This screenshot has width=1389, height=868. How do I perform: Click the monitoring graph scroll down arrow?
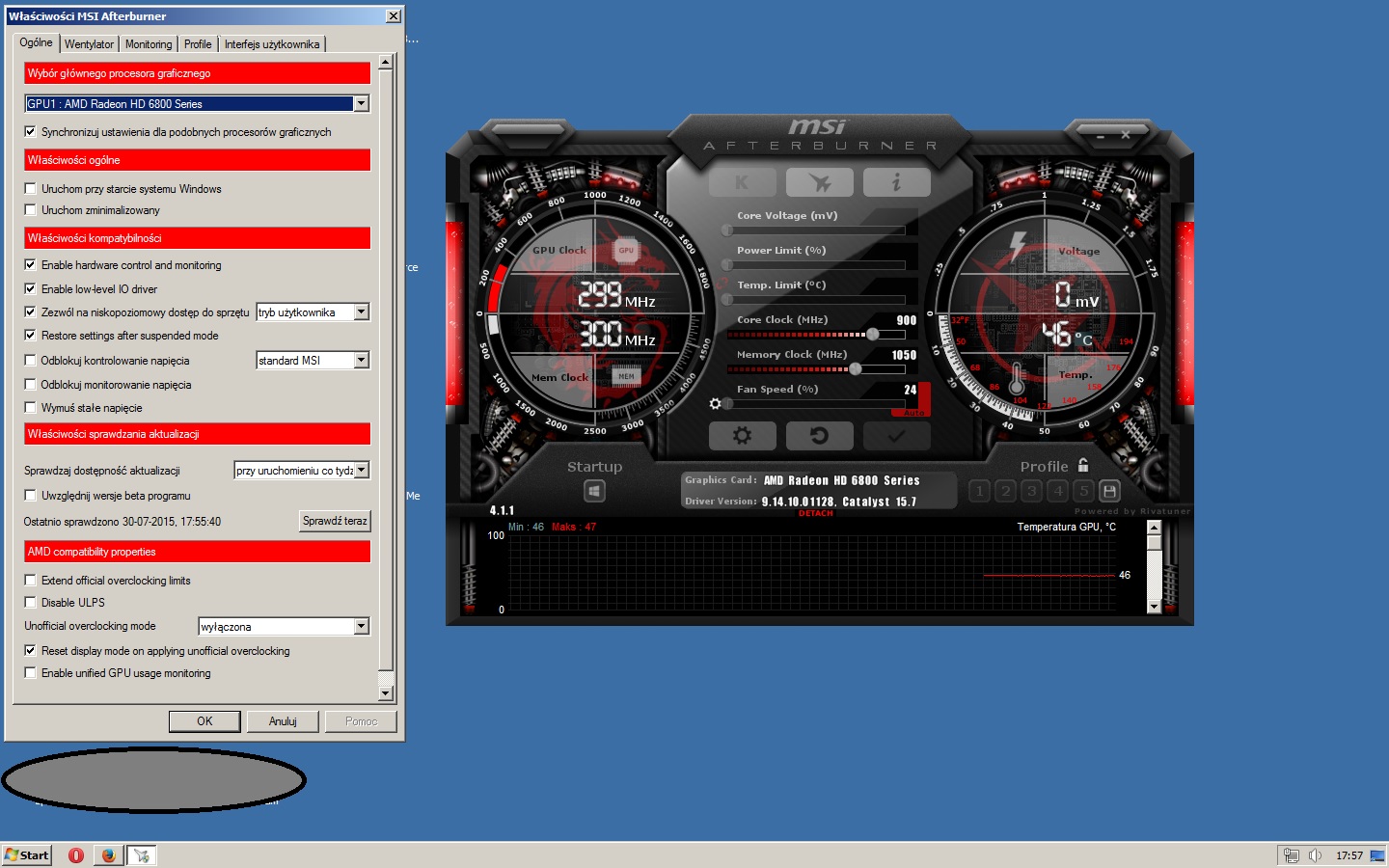[1154, 607]
